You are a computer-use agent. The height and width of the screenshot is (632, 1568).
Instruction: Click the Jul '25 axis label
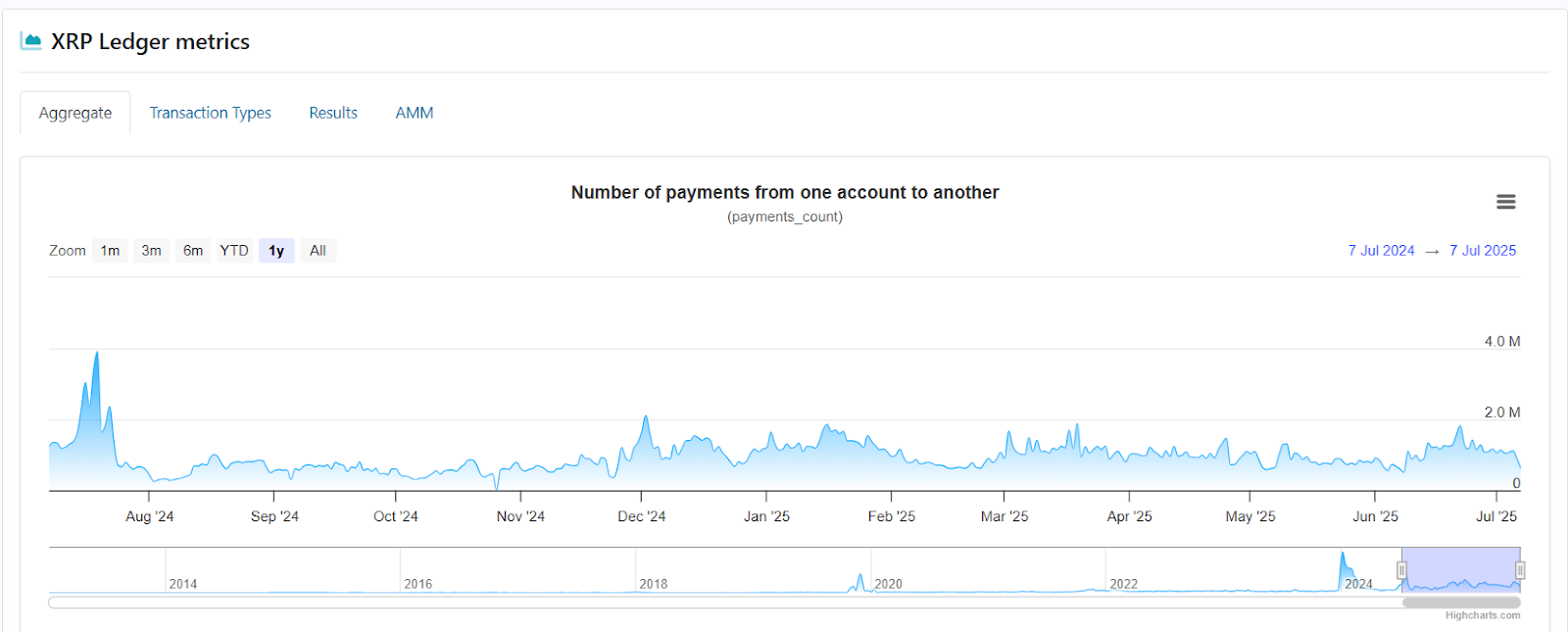coord(1496,516)
